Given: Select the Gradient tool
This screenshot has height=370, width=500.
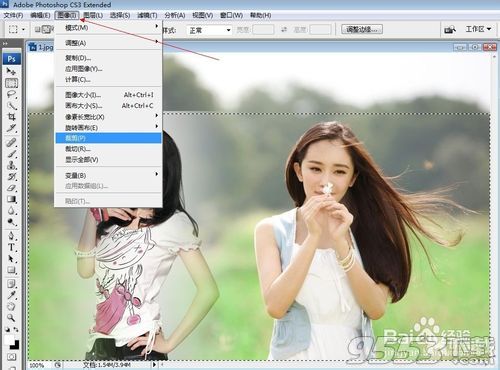Looking at the screenshot, I should point(11,199).
